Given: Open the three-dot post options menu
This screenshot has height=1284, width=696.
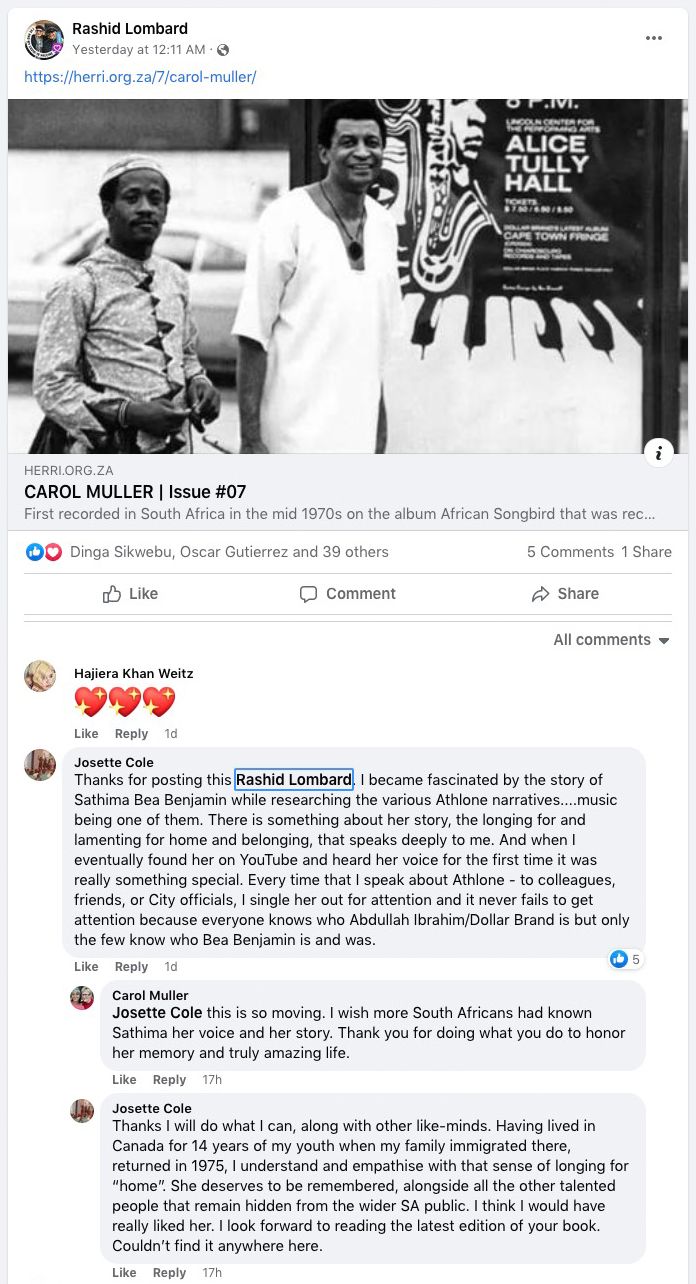Looking at the screenshot, I should click(x=654, y=38).
